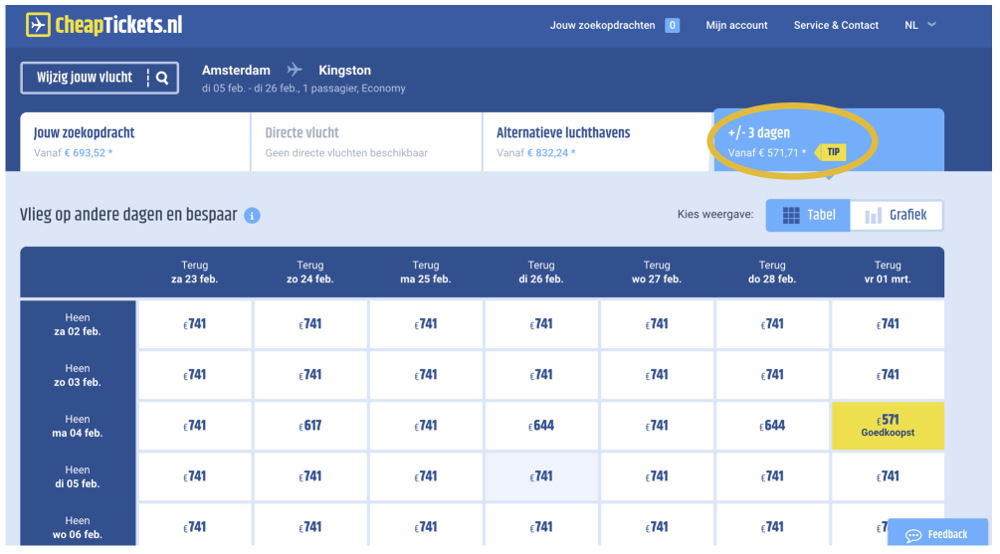Open the NL language dropdown
Screen dimensions: 1000x554
pos(920,26)
